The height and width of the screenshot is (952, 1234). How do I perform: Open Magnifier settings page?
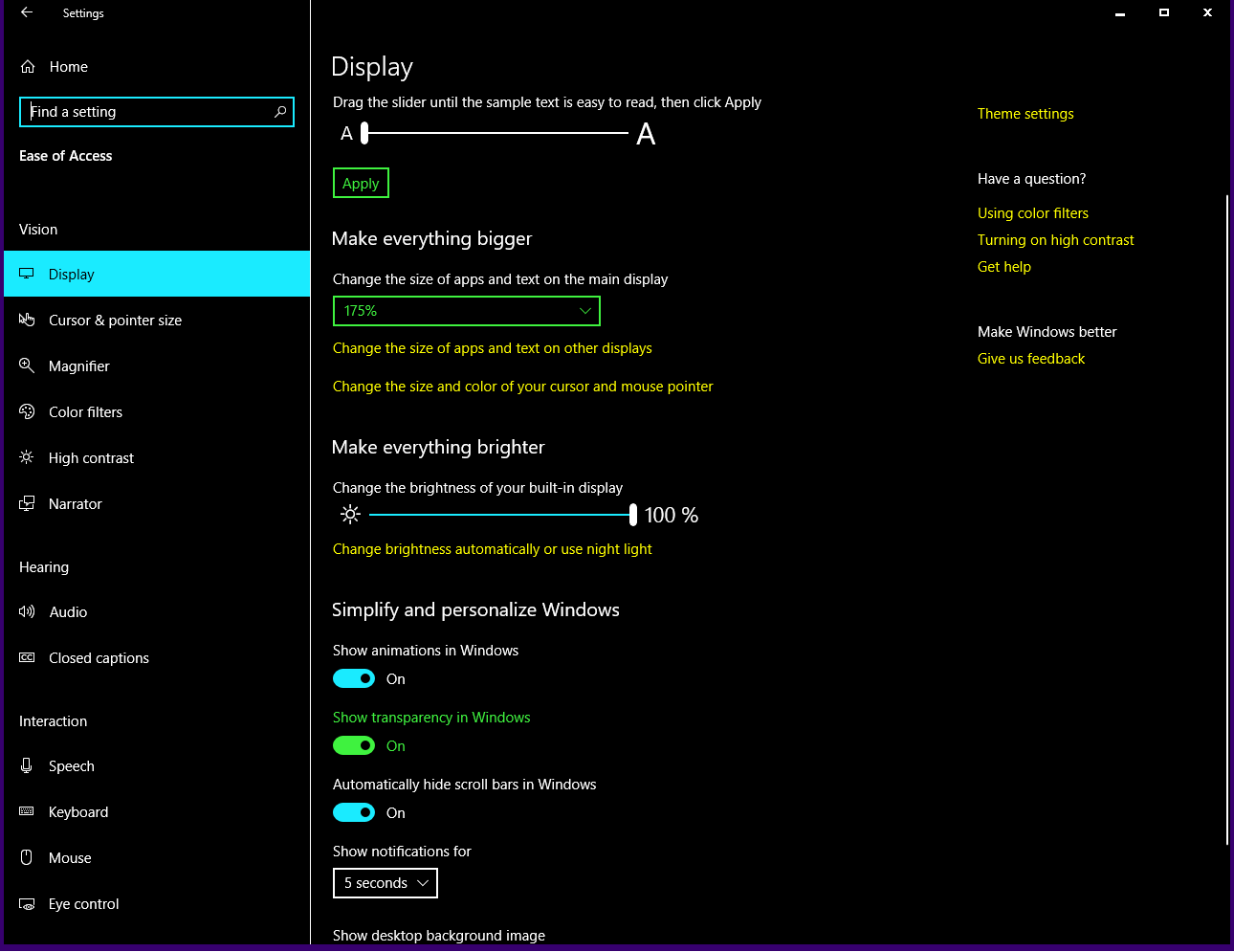click(79, 366)
